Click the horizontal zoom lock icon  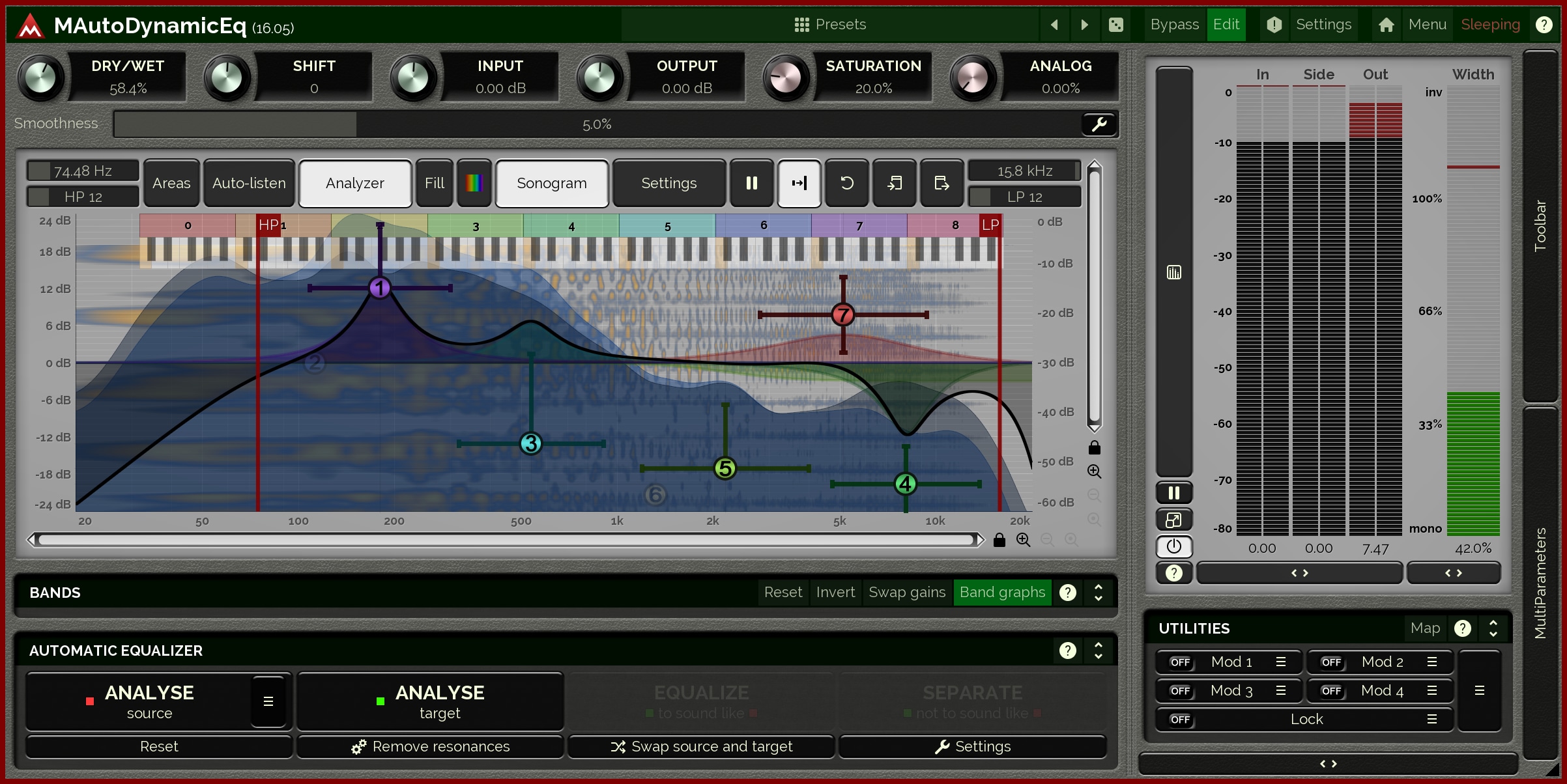coord(999,540)
